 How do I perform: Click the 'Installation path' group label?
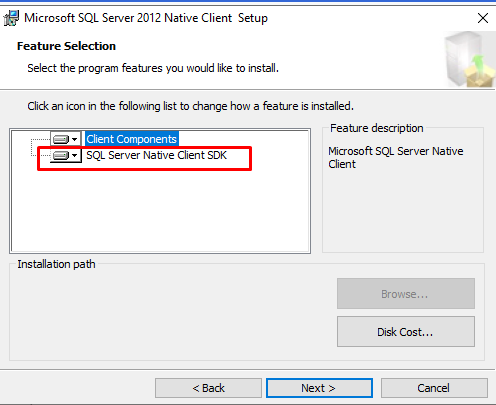(56, 264)
